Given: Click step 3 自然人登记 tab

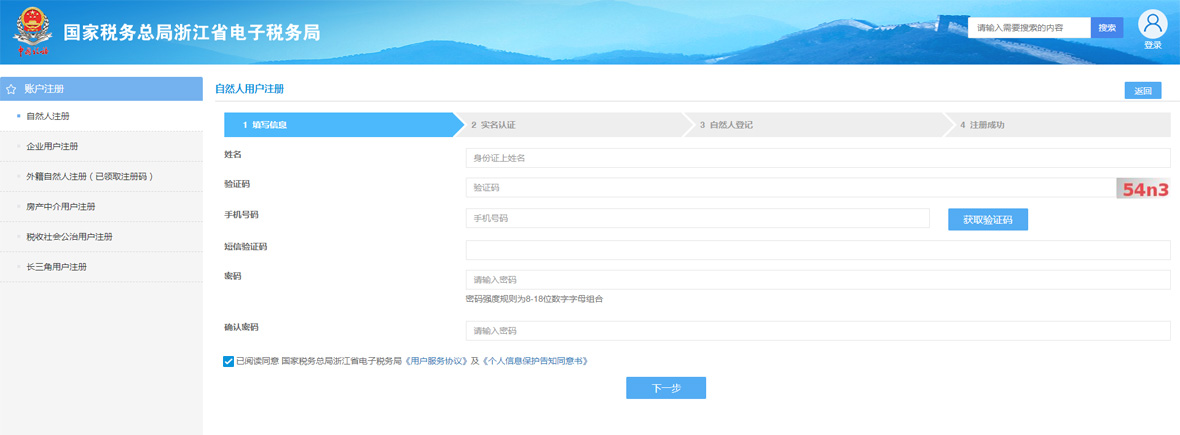Looking at the screenshot, I should tap(817, 125).
